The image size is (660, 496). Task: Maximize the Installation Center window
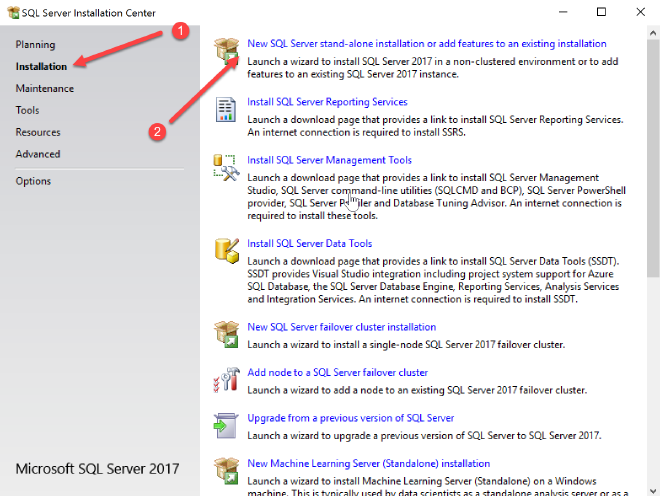point(600,12)
